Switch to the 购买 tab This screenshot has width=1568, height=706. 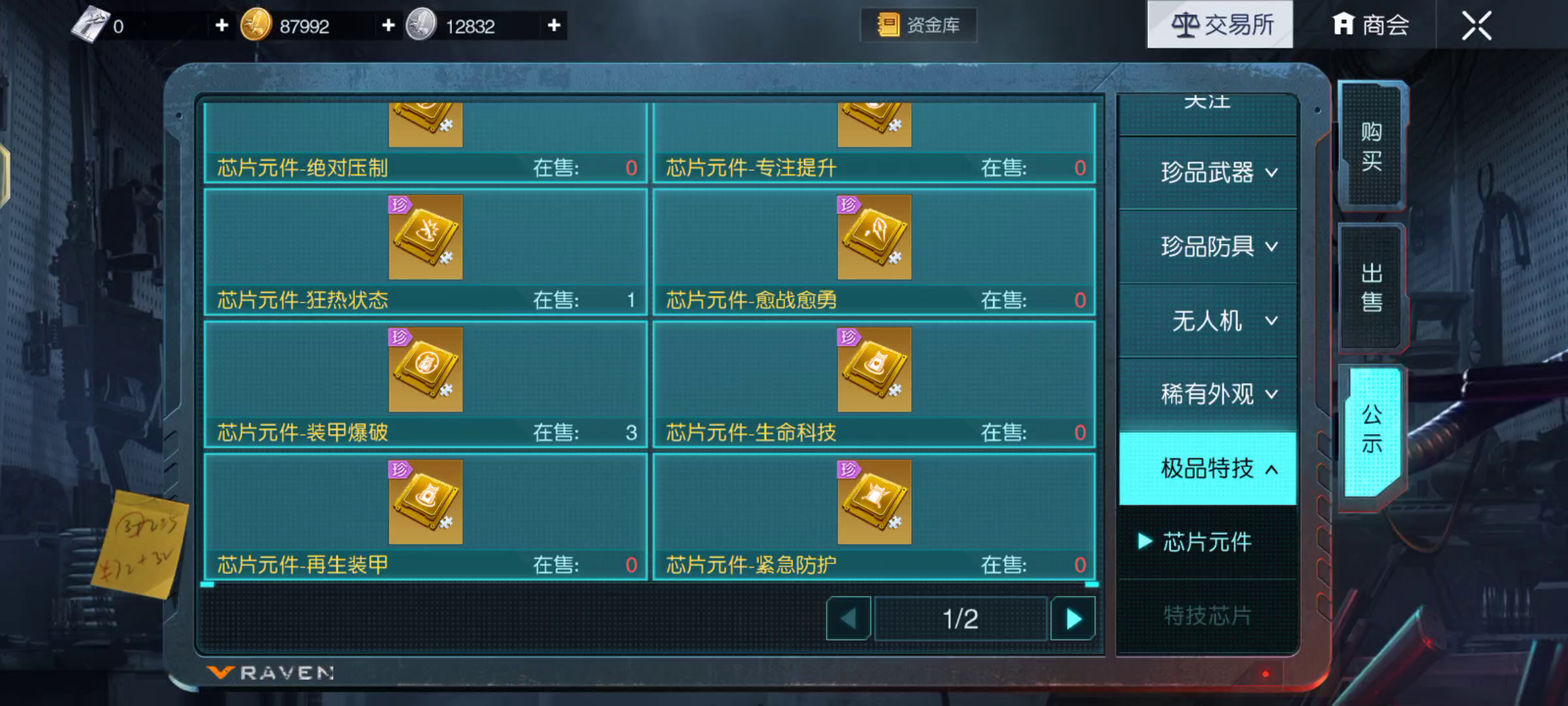(1371, 146)
